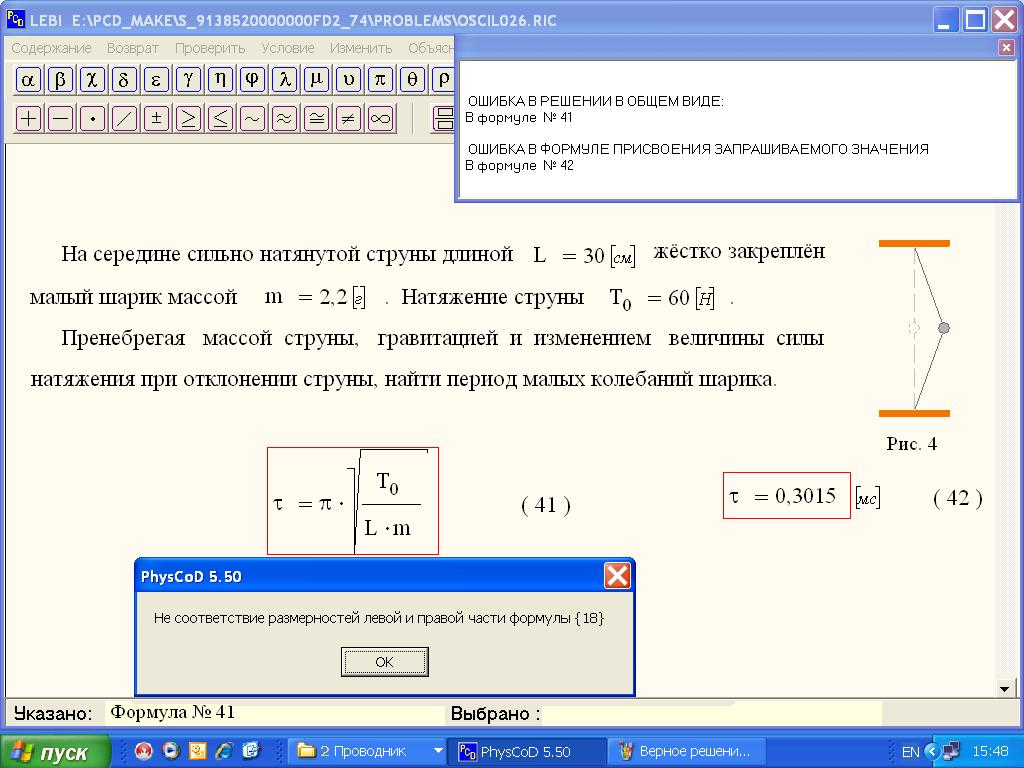The height and width of the screenshot is (768, 1024).
Task: Insert the plus-minus operator
Action: pos(156,119)
